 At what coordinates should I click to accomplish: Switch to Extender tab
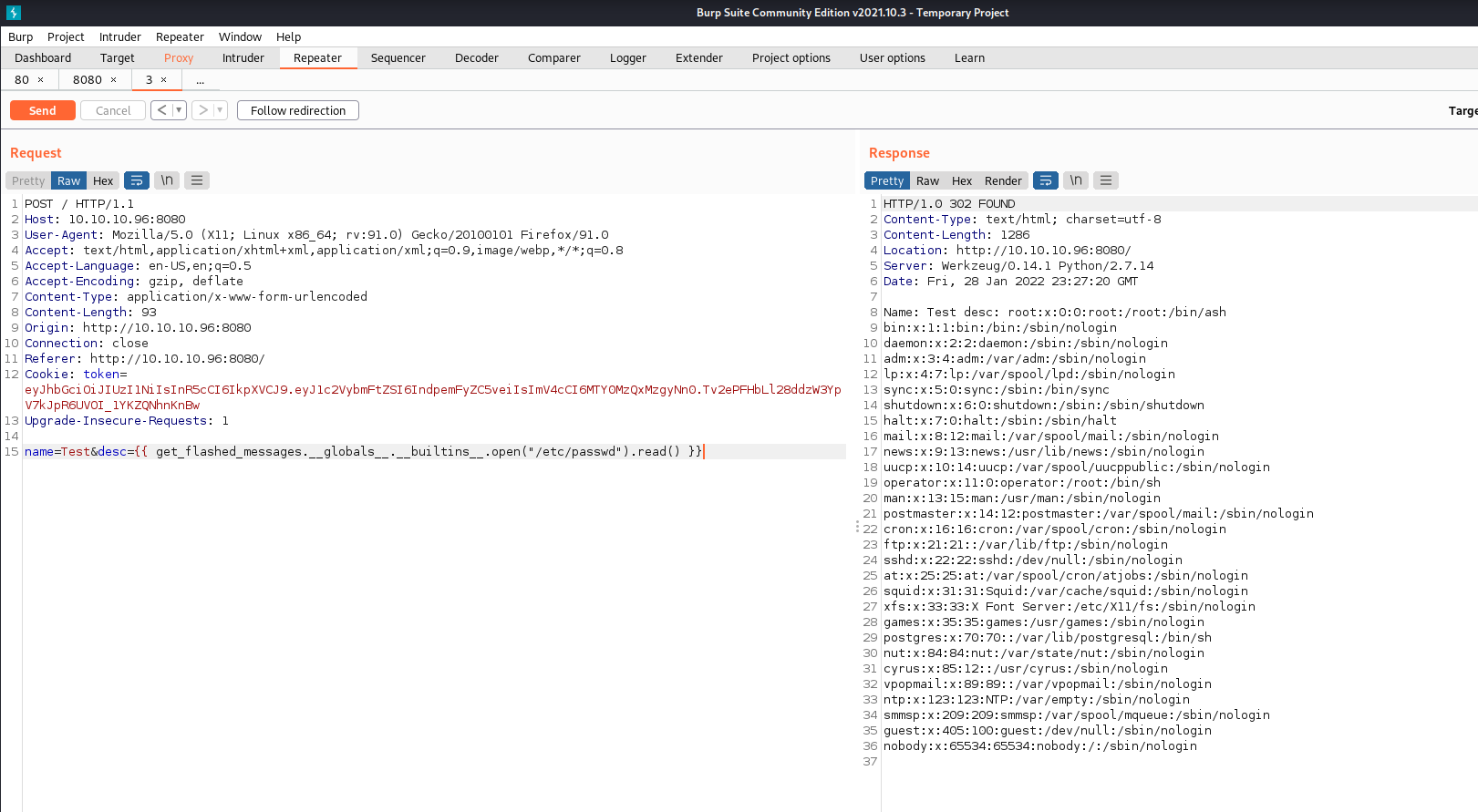point(699,57)
